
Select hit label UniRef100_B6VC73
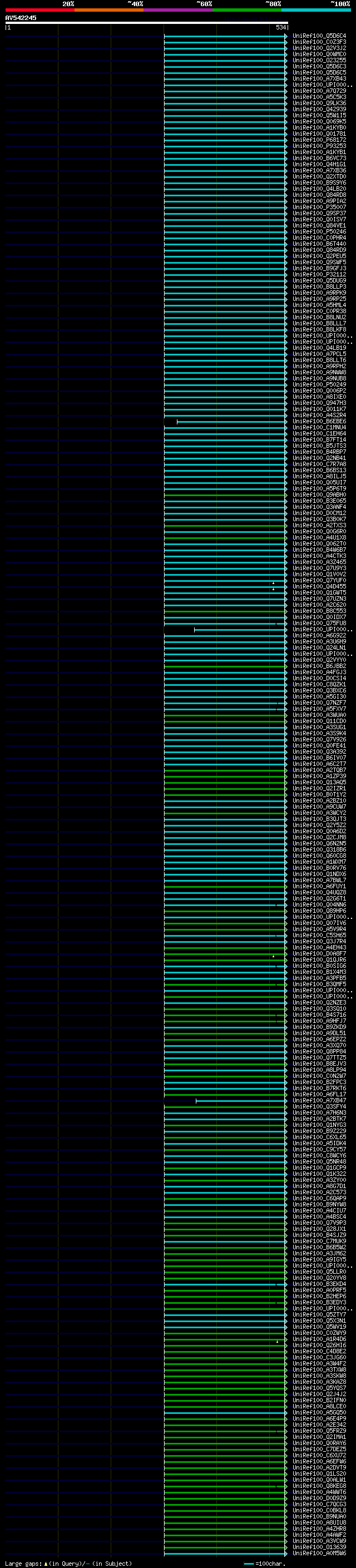pos(319,159)
